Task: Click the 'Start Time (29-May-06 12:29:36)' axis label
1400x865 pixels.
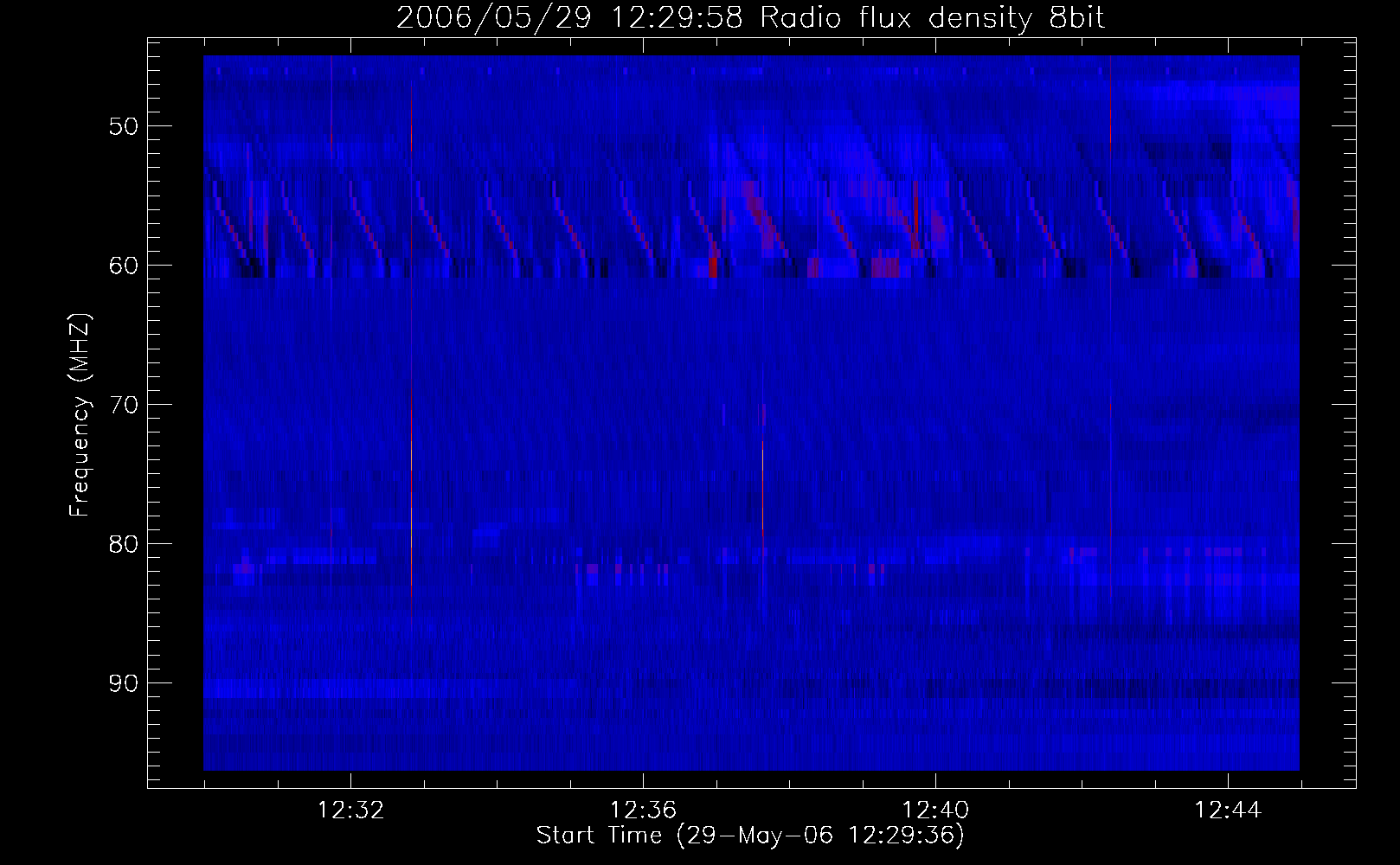Action: 750,836
